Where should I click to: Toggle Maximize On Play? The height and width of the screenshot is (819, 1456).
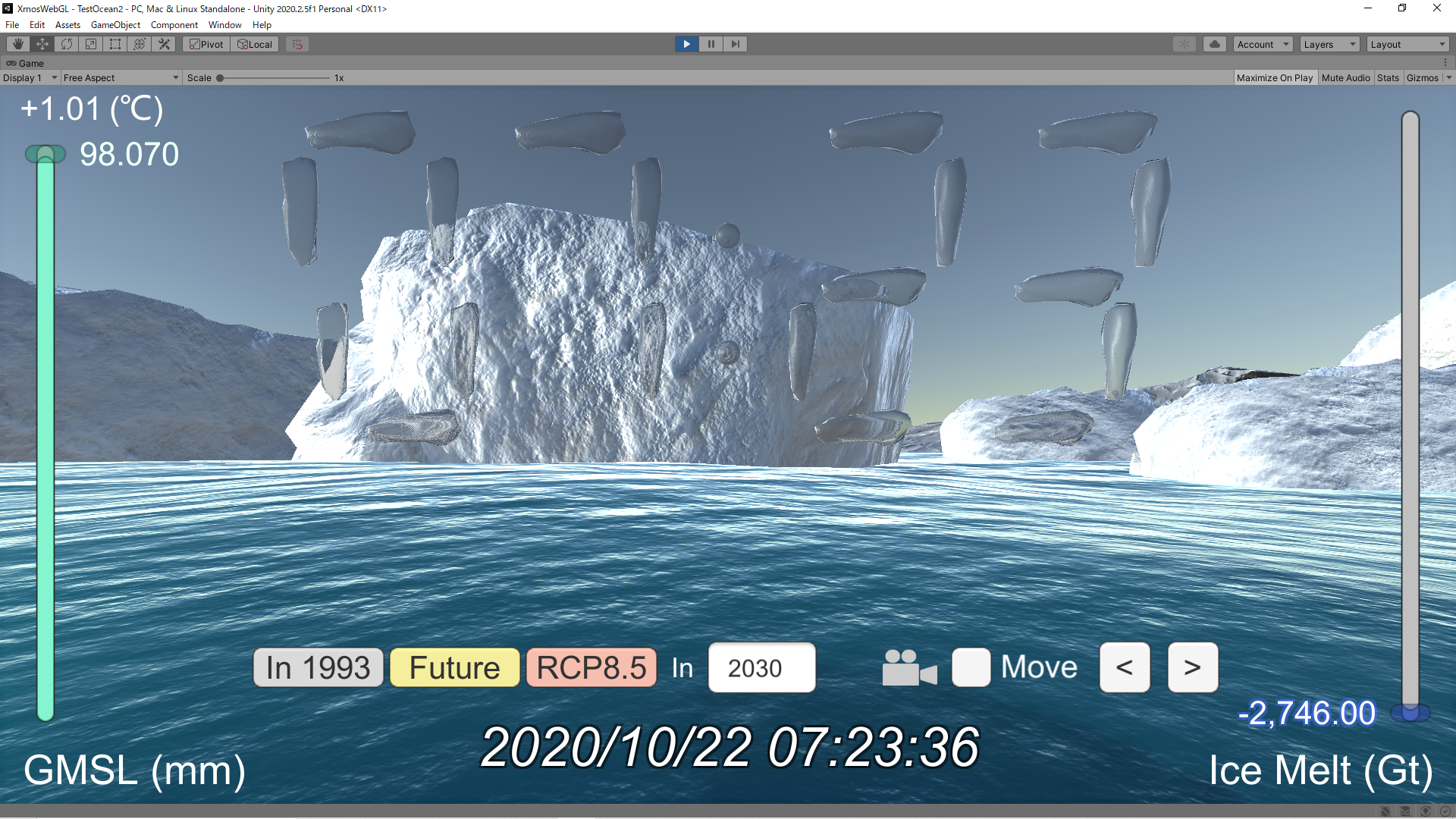point(1274,77)
